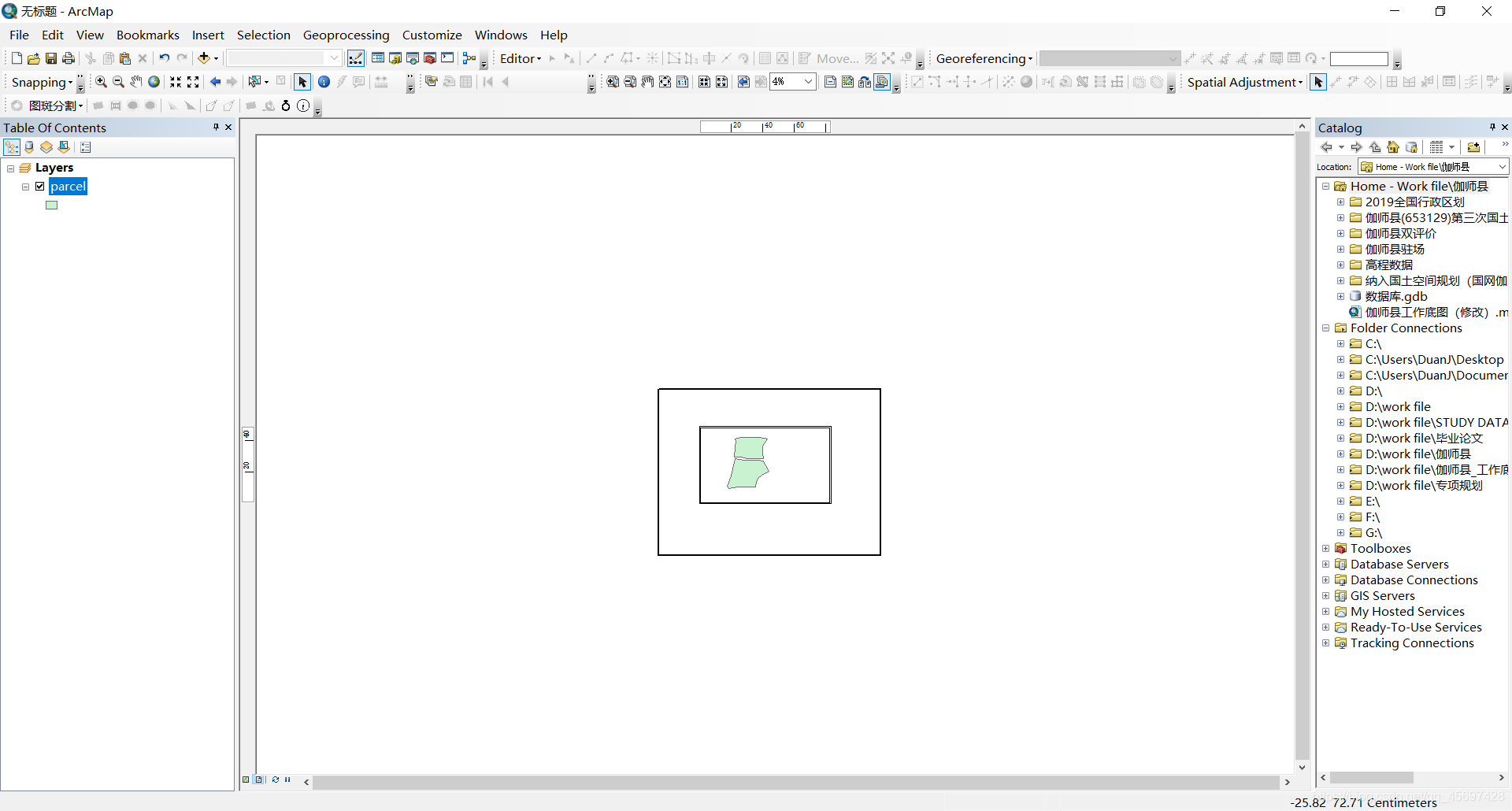The width and height of the screenshot is (1512, 811).
Task: Open the Editor Toolbar icon
Action: coord(356,58)
